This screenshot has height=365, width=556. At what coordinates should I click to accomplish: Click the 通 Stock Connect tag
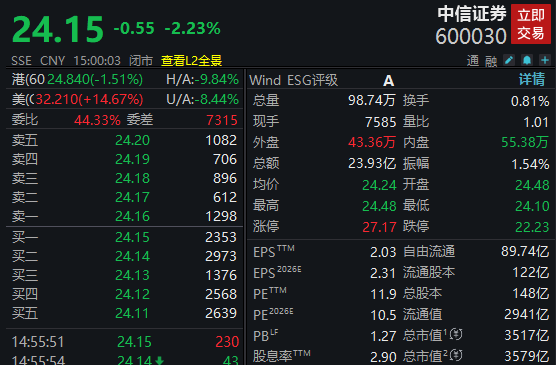473,61
